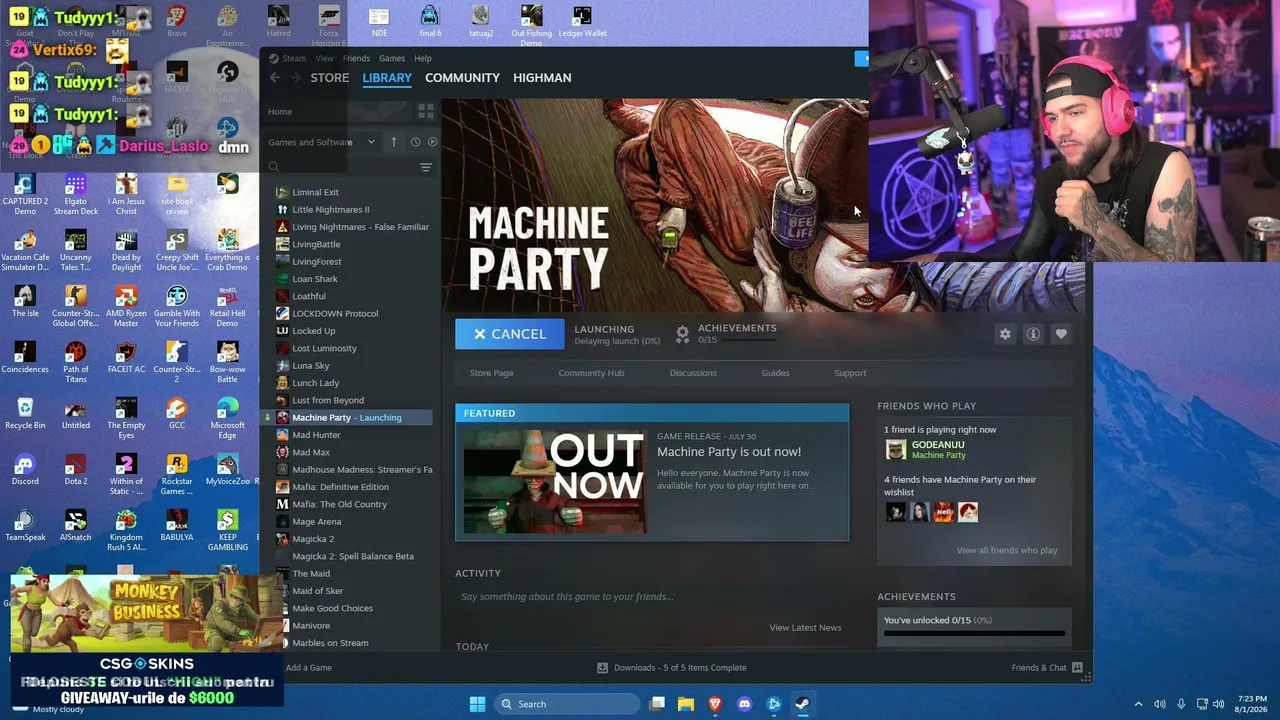Go back with Steam's back arrow
The width and height of the screenshot is (1280, 720).
pos(275,78)
